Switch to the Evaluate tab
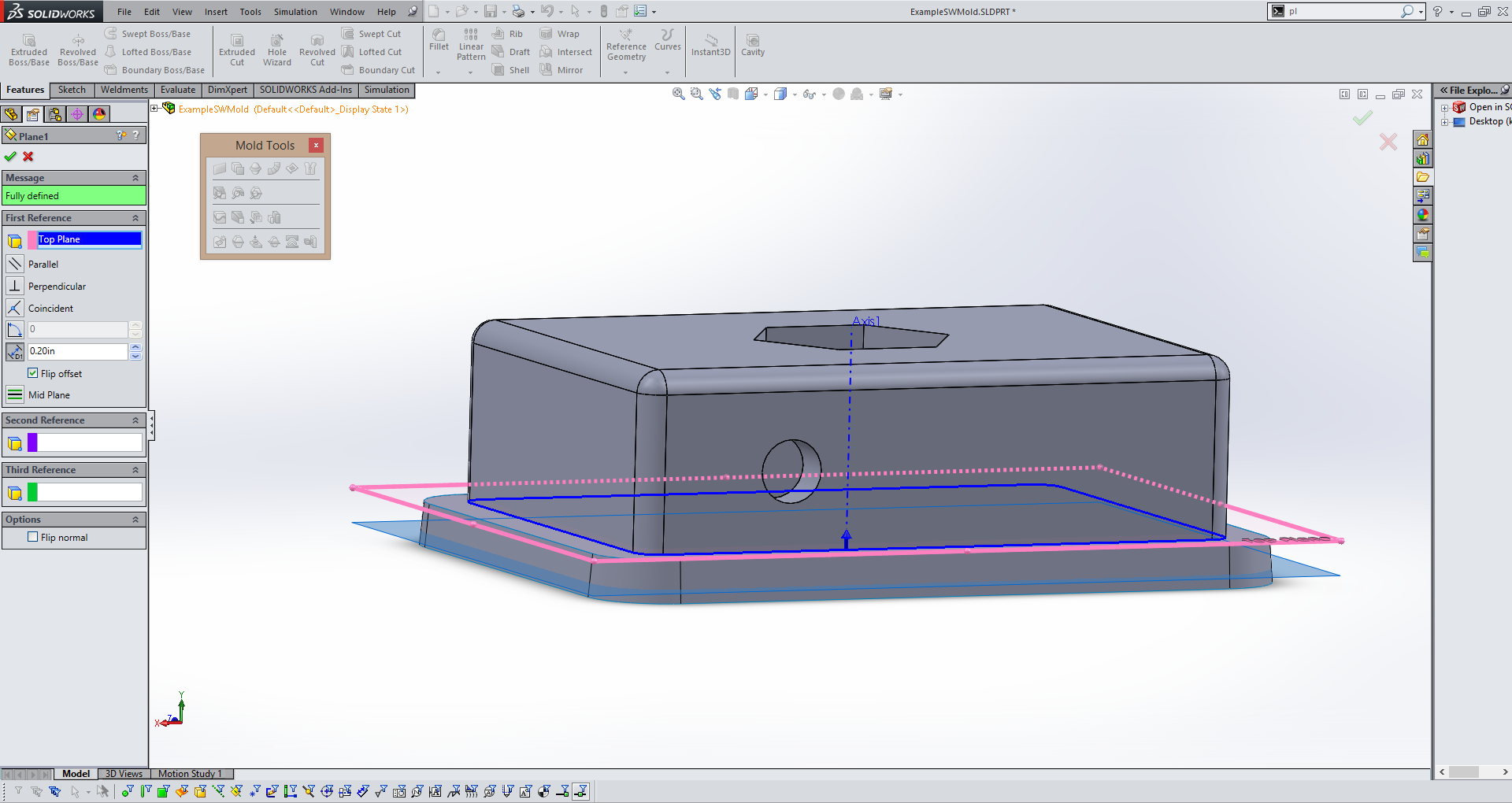The height and width of the screenshot is (803, 1512). [178, 90]
